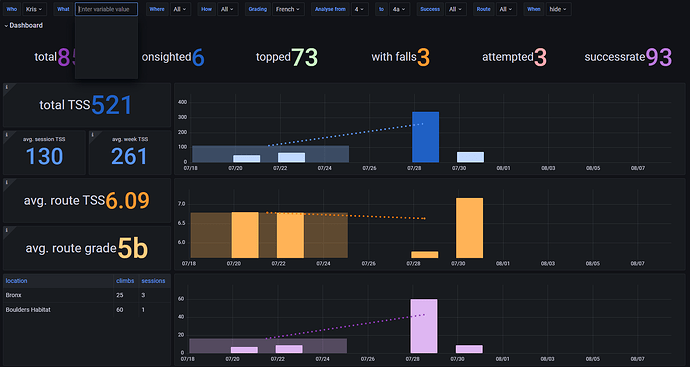Viewport: 690px width, 367px height.
Task: Click the successrate stat value 93
Action: (659, 57)
